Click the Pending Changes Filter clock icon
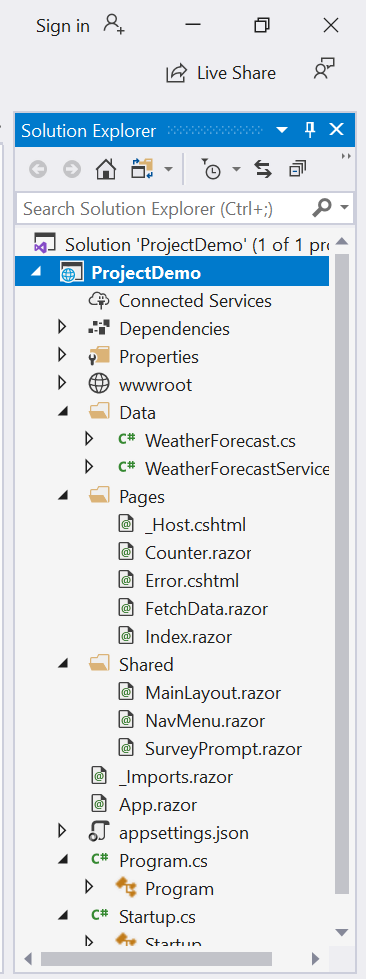This screenshot has width=366, height=979. [212, 169]
